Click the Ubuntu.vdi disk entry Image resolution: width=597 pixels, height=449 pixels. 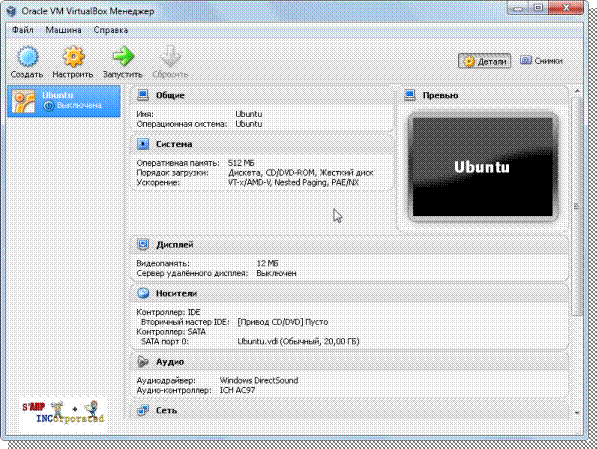click(298, 342)
